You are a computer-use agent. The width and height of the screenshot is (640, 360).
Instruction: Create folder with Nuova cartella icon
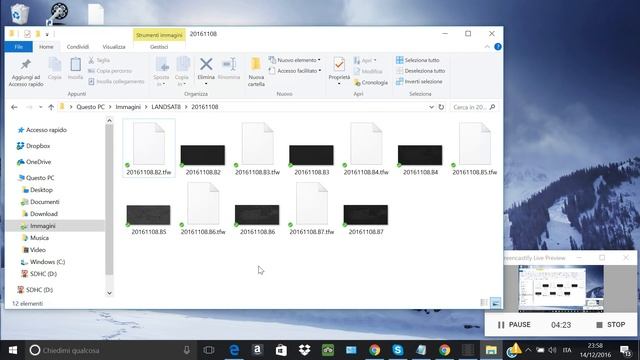coord(256,64)
